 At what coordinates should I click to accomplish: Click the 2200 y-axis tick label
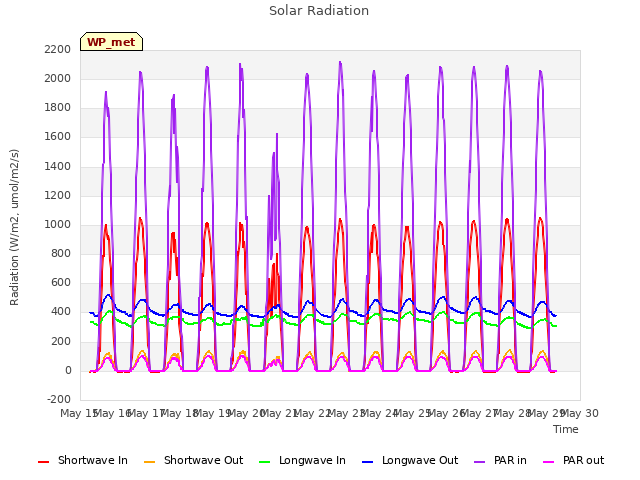[x=58, y=49]
